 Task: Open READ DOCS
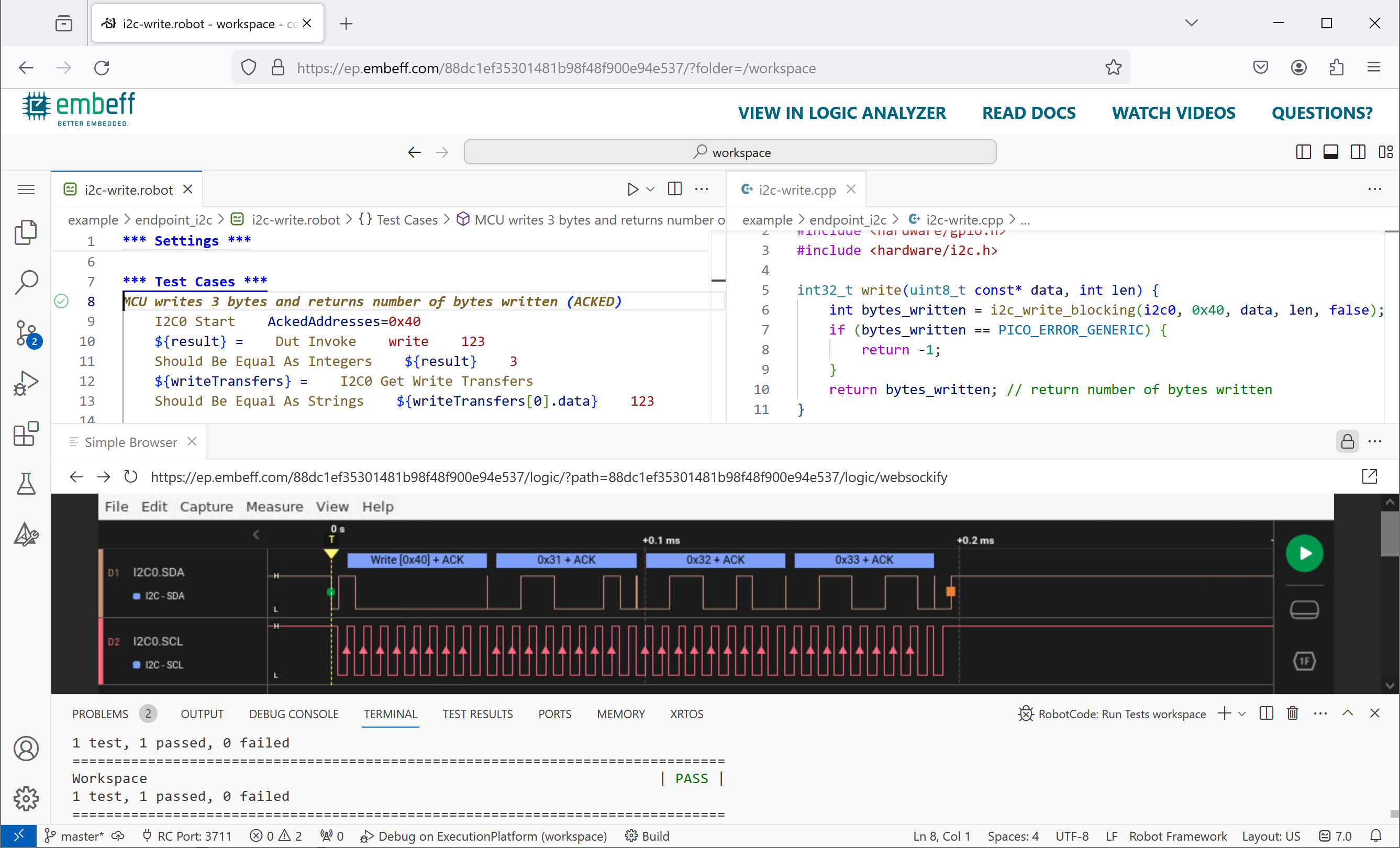pos(1029,113)
